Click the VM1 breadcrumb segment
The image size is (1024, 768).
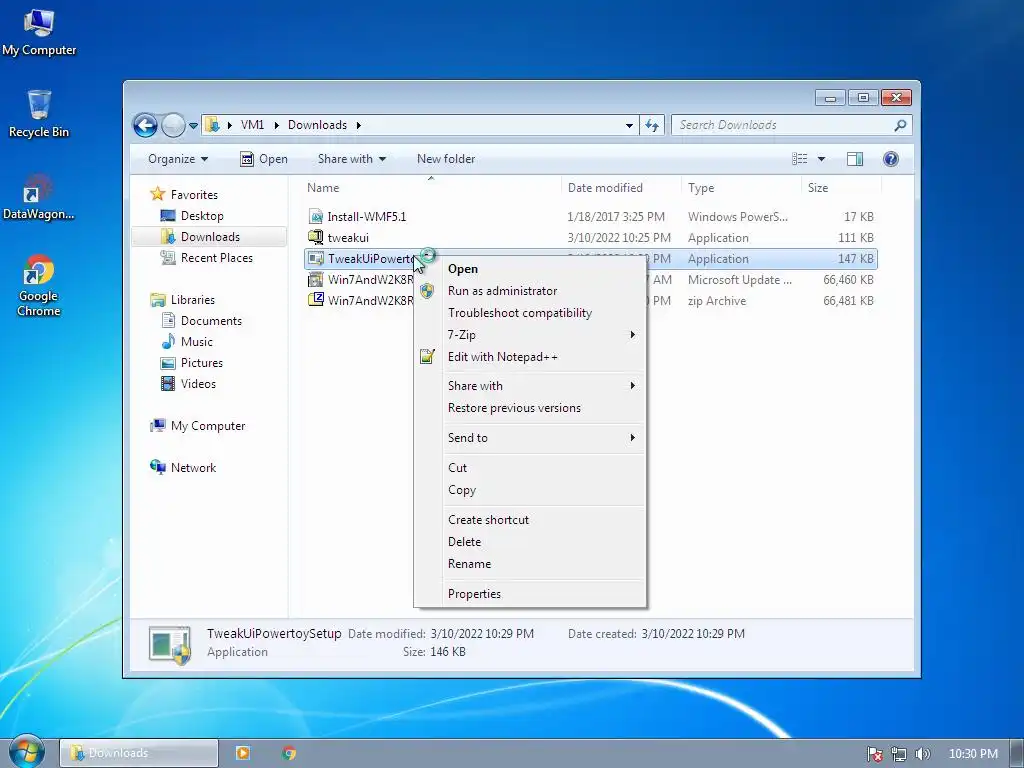252,125
